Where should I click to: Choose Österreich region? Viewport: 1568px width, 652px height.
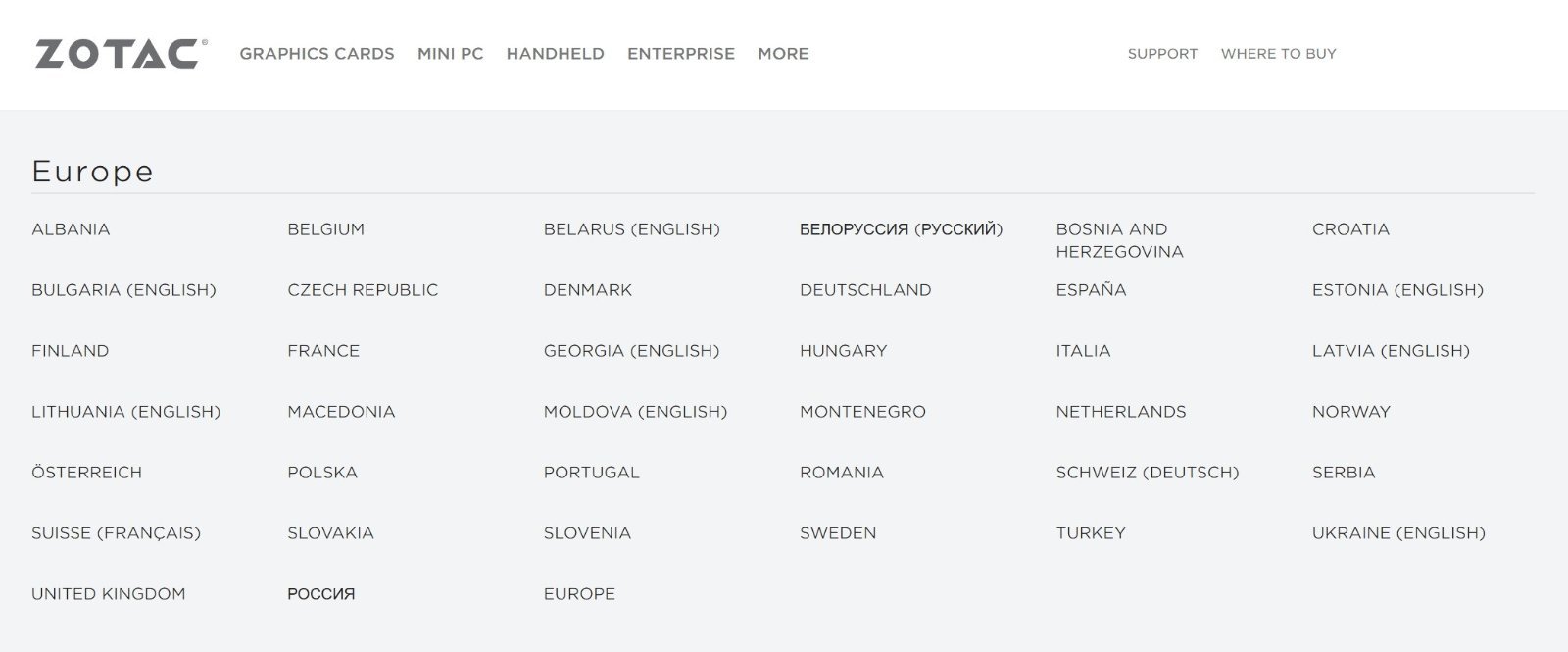pyautogui.click(x=86, y=473)
